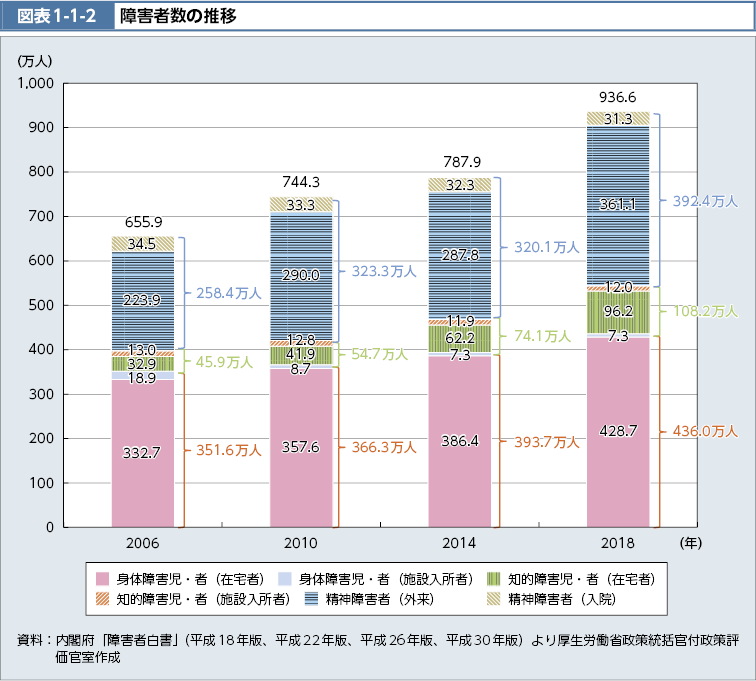Click the total value 936.6 above 2018 bar
756x681 pixels.
click(x=618, y=97)
